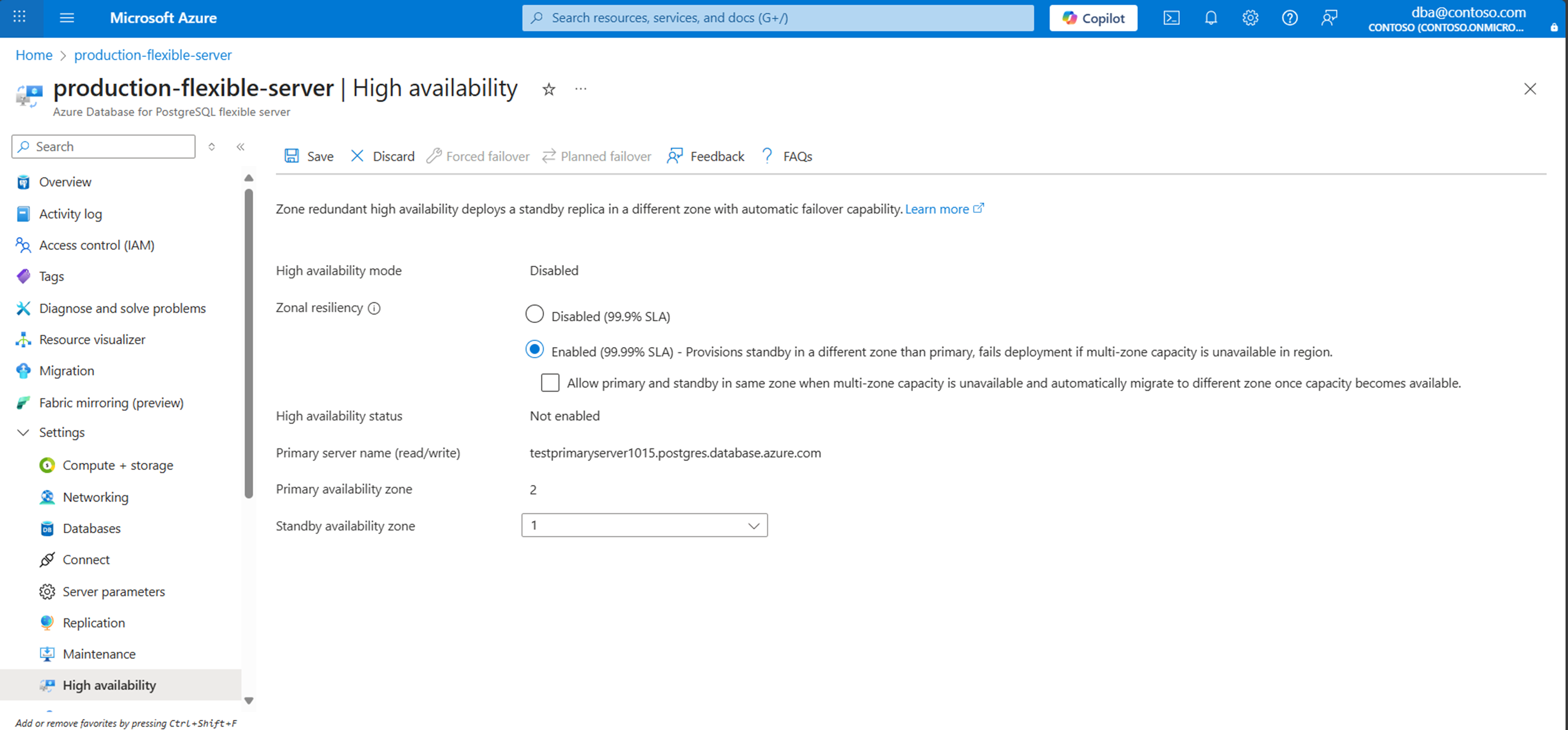Click the sidebar vertical scrollbar
This screenshot has width=1568, height=730.
(248, 344)
